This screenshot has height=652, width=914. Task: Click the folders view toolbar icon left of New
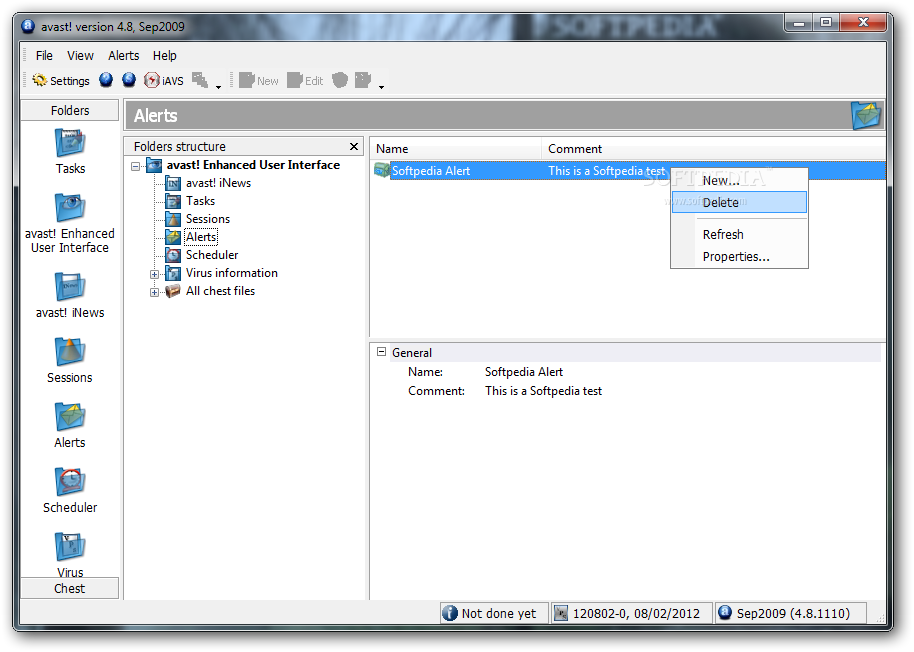(200, 80)
